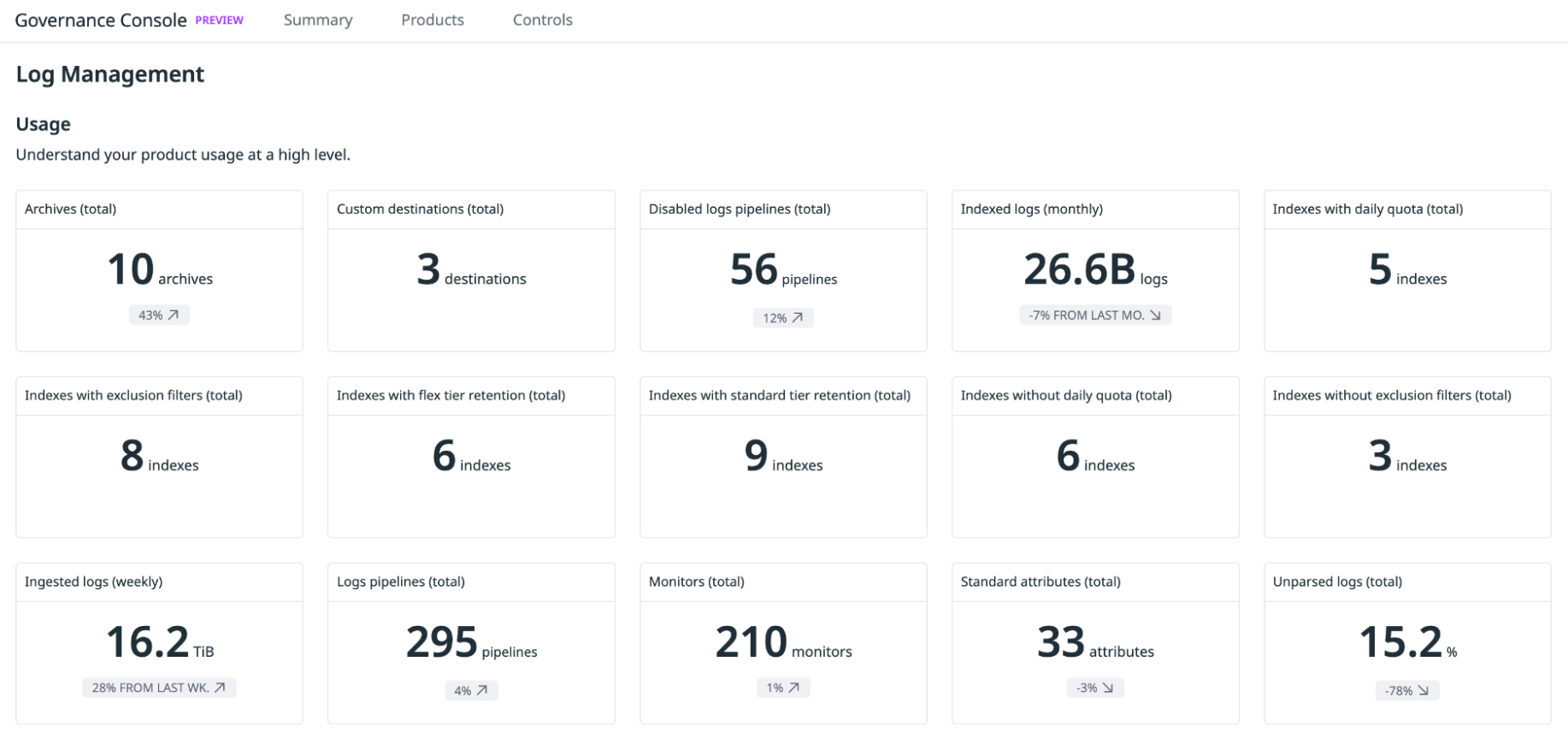Click the 43% upward trend arrow on Archives

coord(174,316)
